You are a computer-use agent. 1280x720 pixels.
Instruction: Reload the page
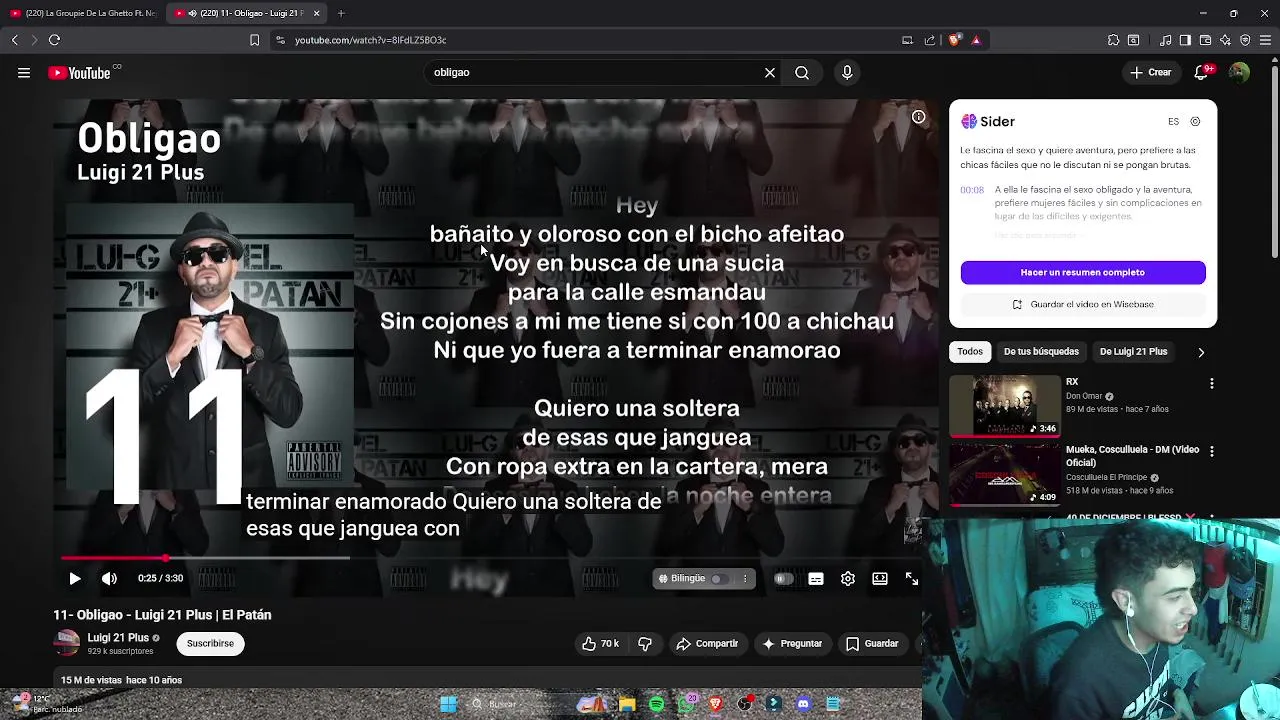click(x=54, y=40)
